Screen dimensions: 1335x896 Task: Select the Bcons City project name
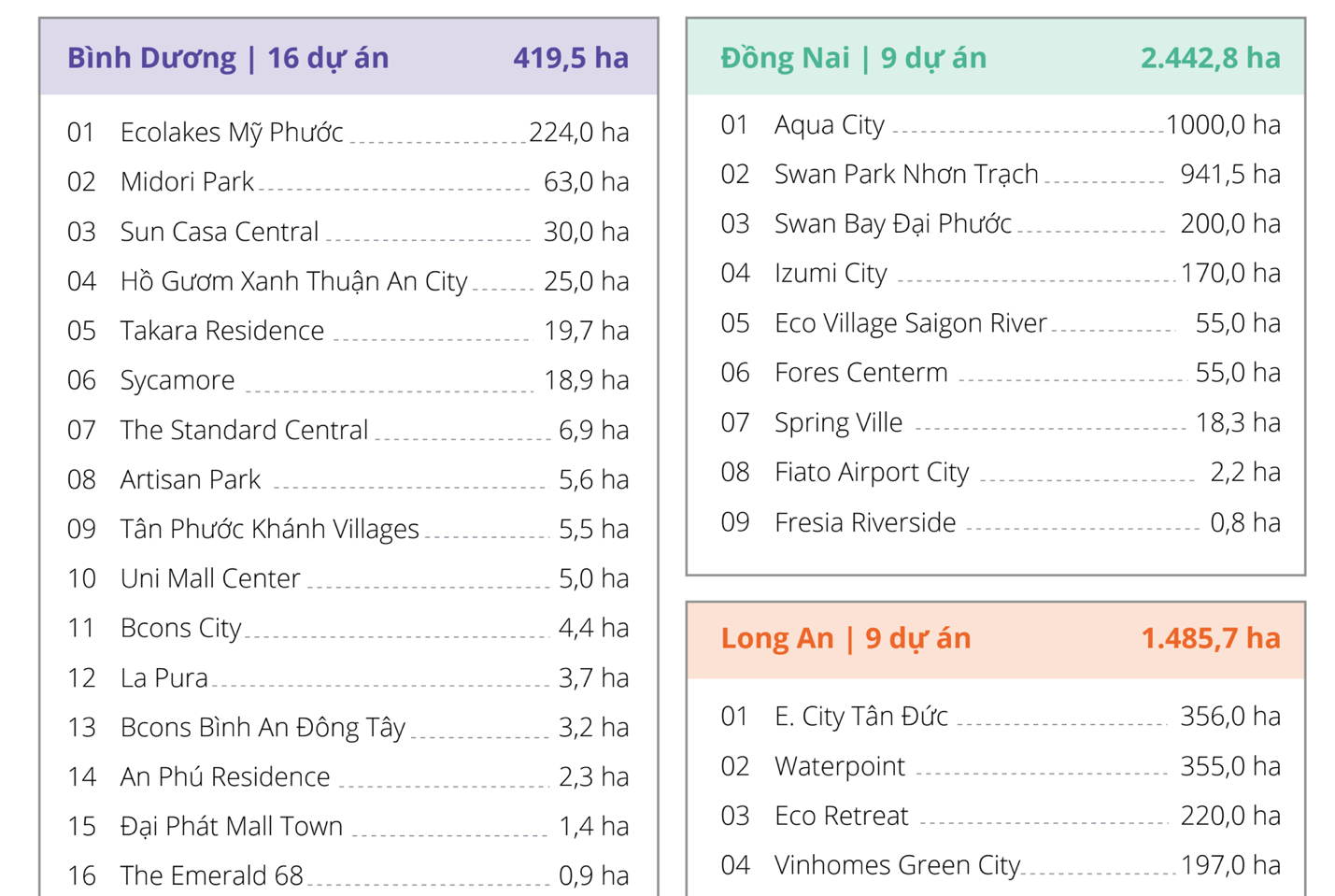pyautogui.click(x=180, y=628)
